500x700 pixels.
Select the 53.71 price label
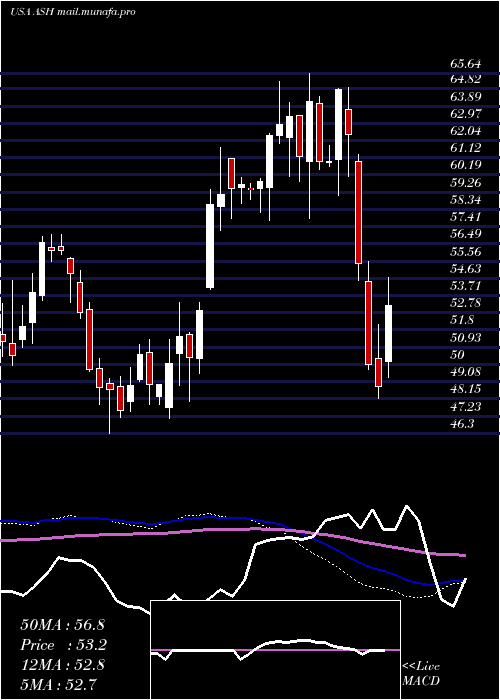pyautogui.click(x=466, y=286)
